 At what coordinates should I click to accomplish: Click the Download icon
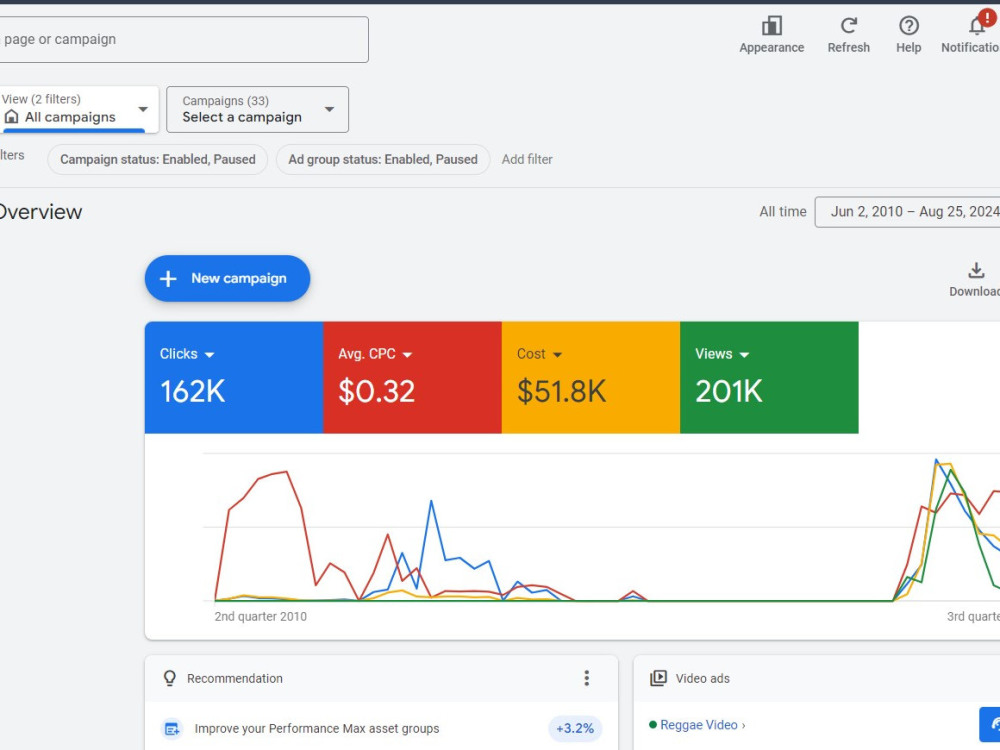(x=976, y=270)
